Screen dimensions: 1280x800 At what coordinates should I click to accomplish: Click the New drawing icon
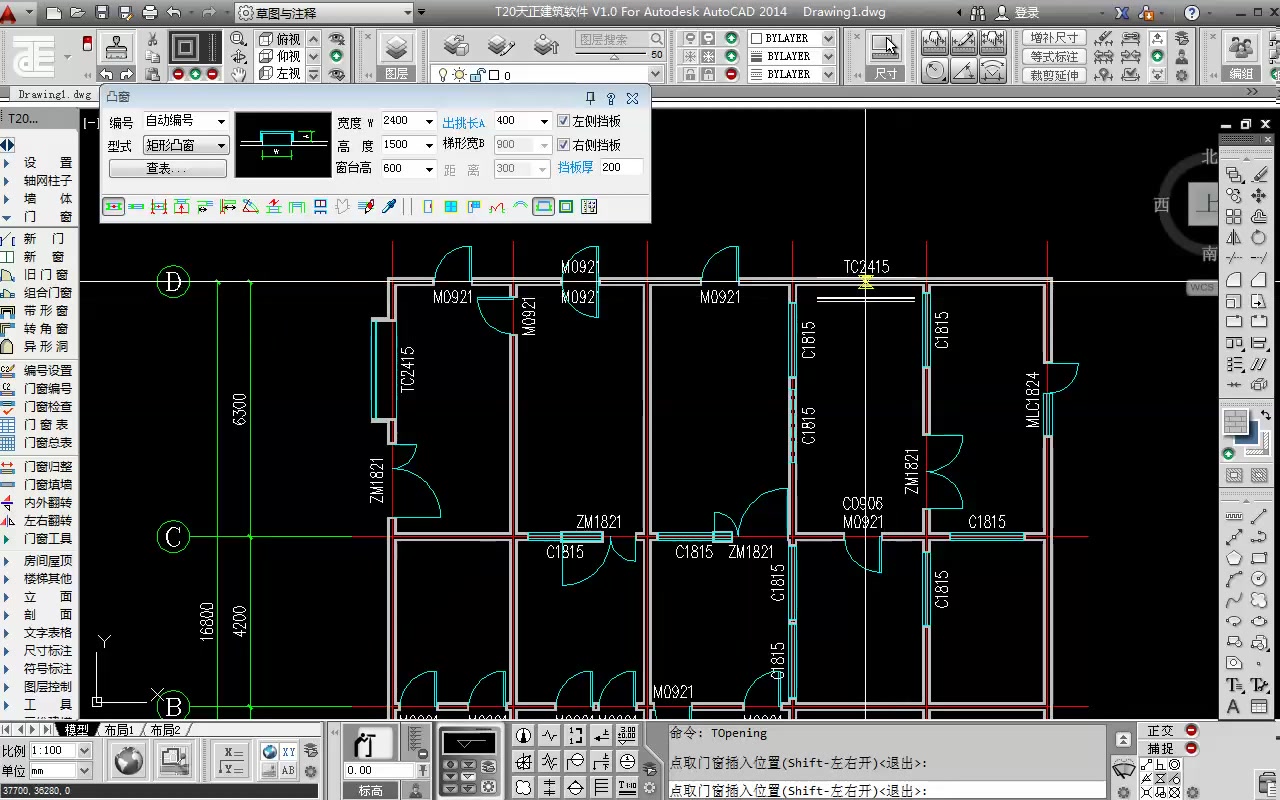(54, 13)
